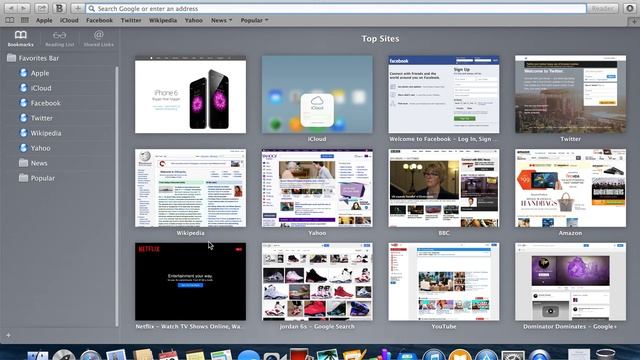
Task: Open iCloud link in favorites bar
Action: (69, 20)
